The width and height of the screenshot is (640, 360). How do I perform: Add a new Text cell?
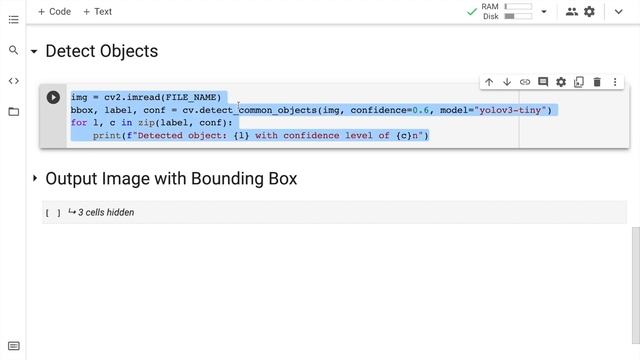(97, 12)
